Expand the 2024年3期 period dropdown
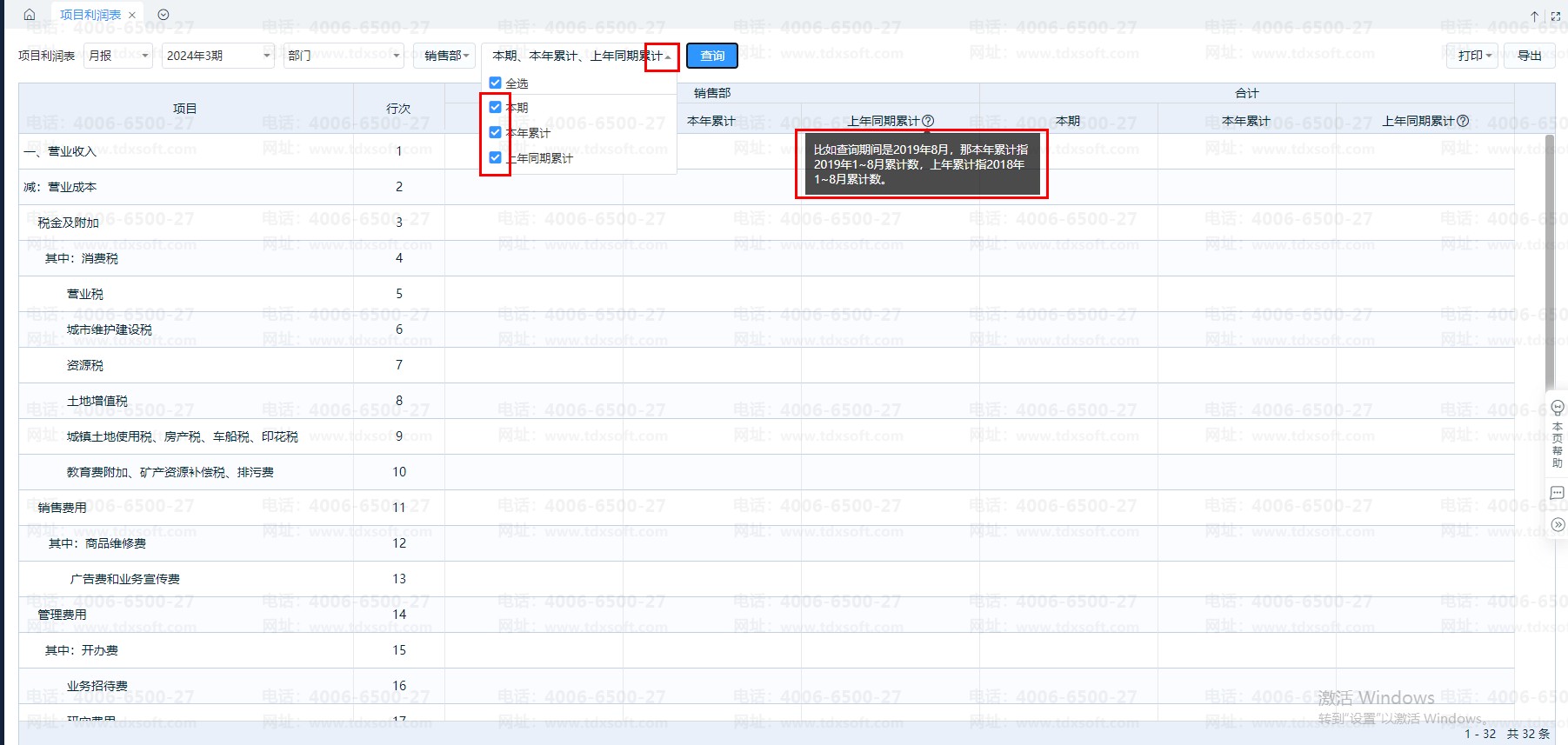This screenshot has width=1568, height=745. [x=217, y=56]
